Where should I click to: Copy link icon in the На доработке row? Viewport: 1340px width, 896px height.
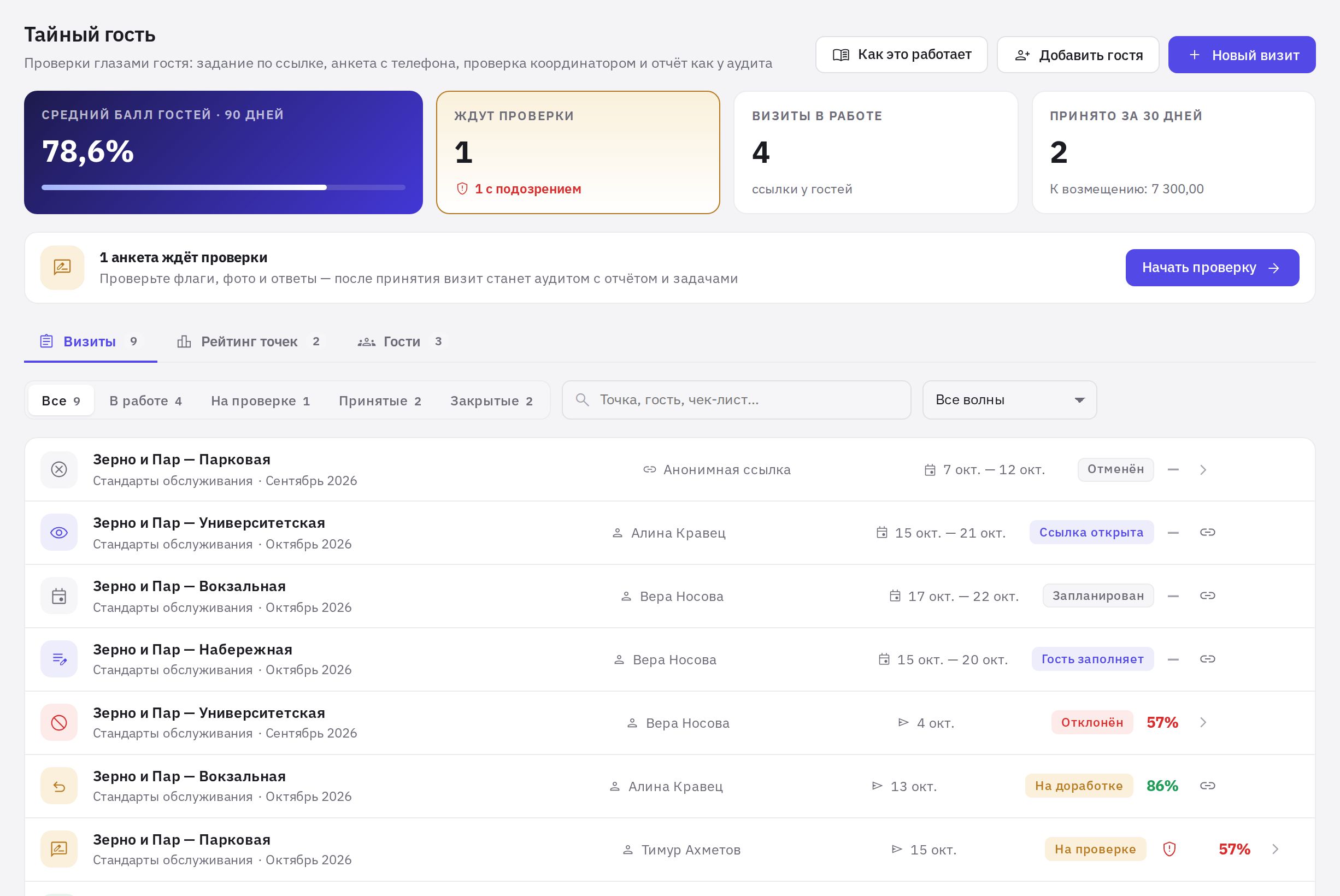(1207, 786)
